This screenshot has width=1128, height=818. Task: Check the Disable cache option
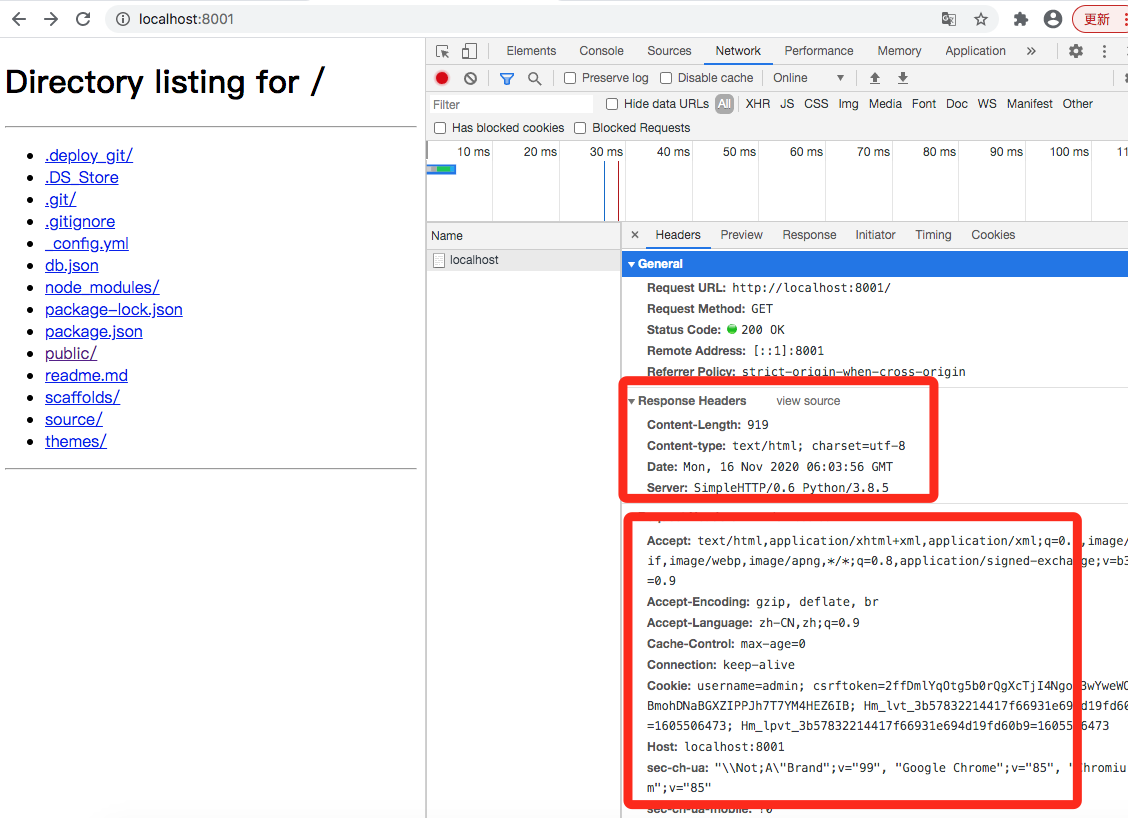[x=666, y=78]
